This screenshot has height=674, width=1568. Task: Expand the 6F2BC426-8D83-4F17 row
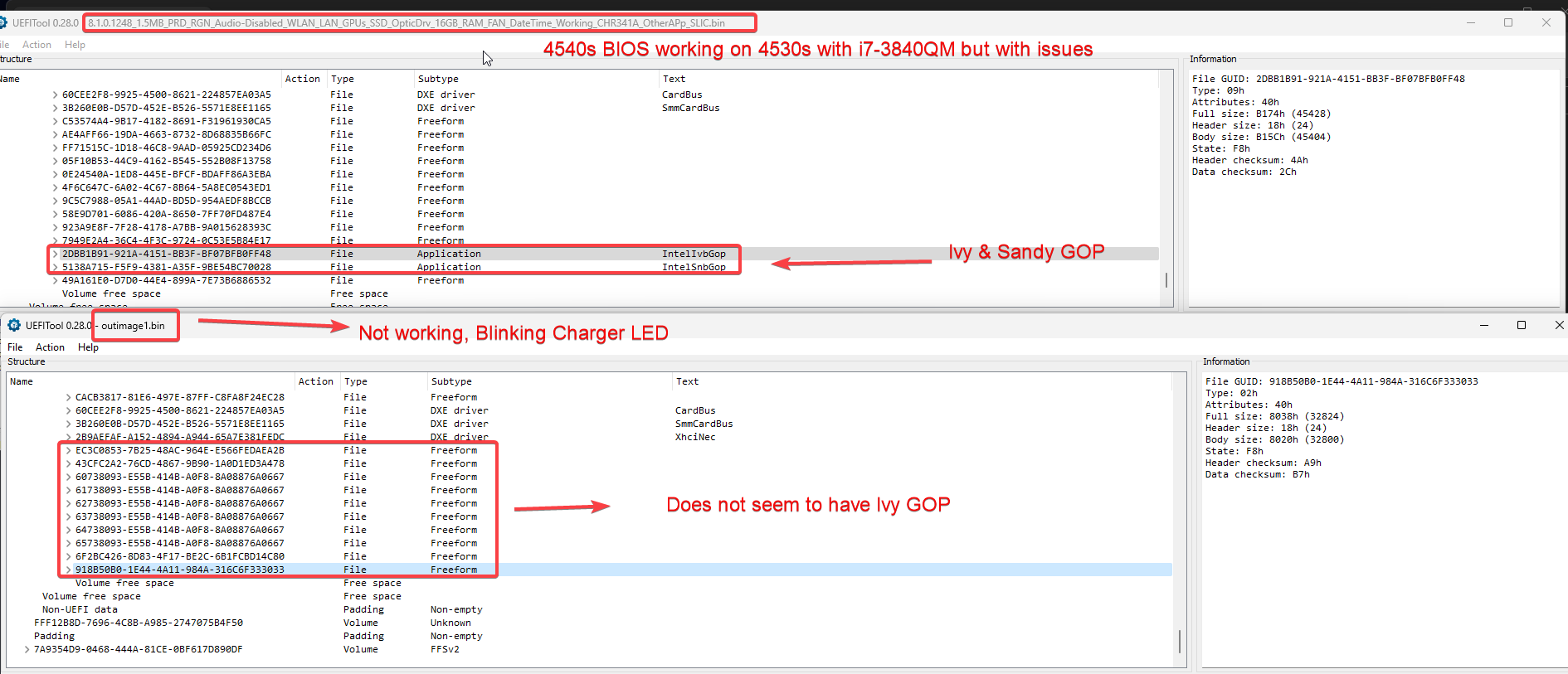pos(69,556)
